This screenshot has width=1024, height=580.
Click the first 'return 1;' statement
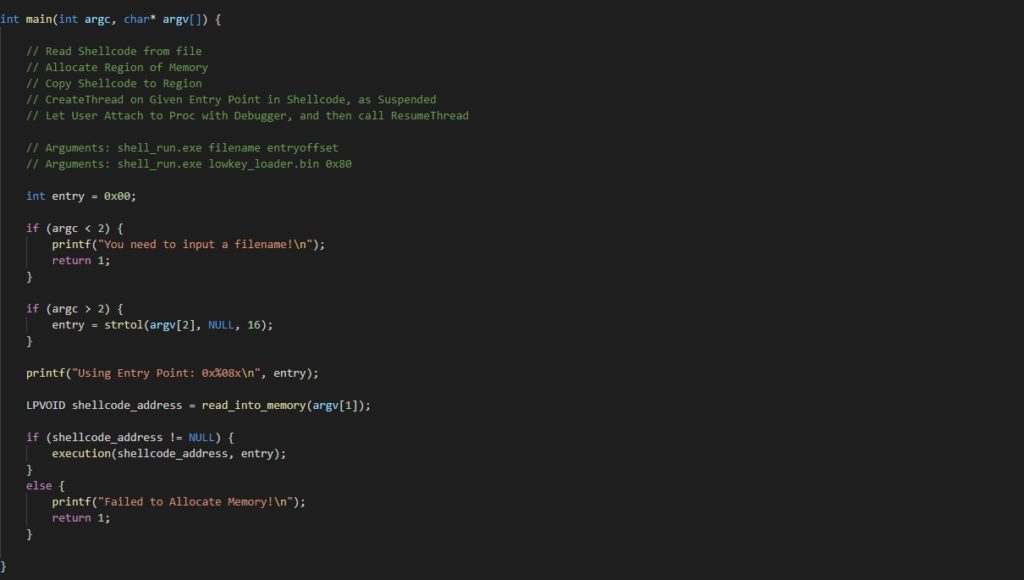tap(81, 261)
